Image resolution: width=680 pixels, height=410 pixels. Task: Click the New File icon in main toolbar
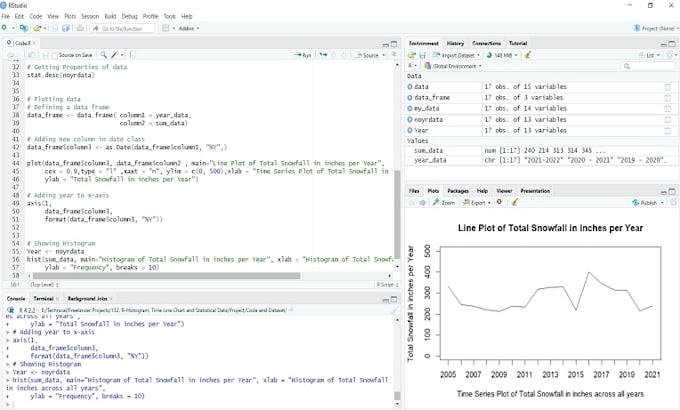4,28
